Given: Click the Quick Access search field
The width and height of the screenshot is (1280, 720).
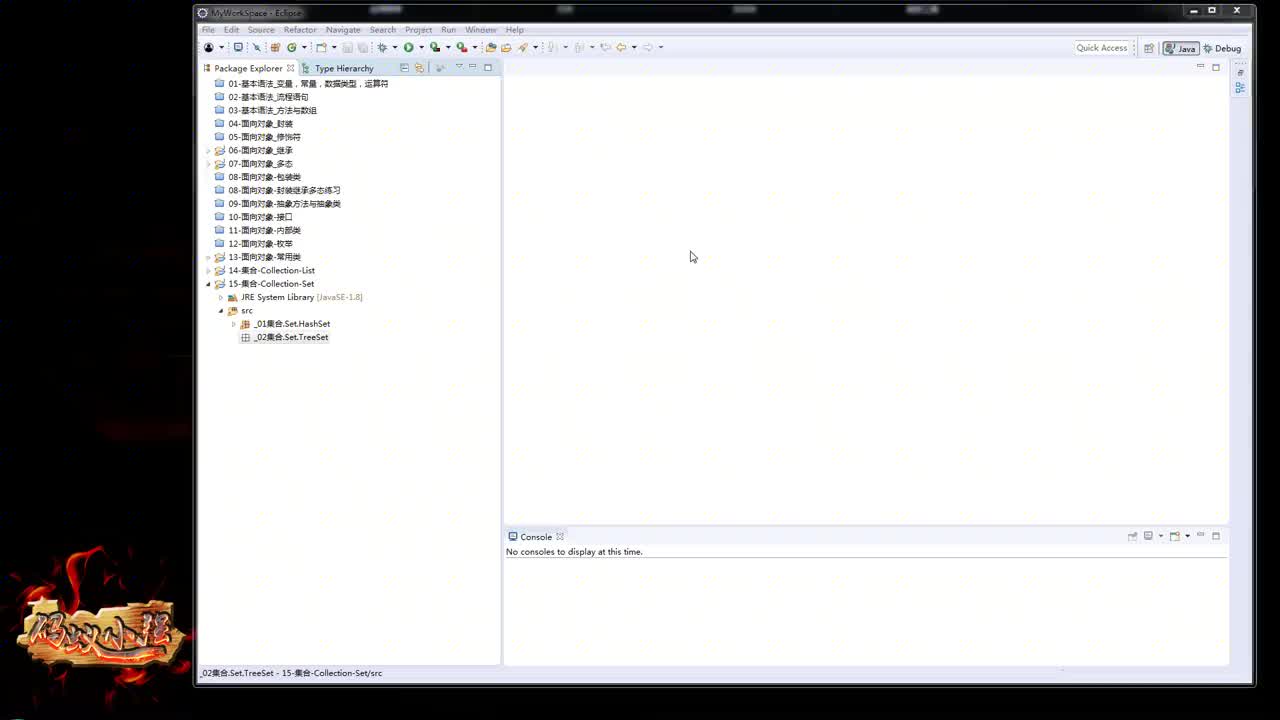Looking at the screenshot, I should tap(1101, 48).
